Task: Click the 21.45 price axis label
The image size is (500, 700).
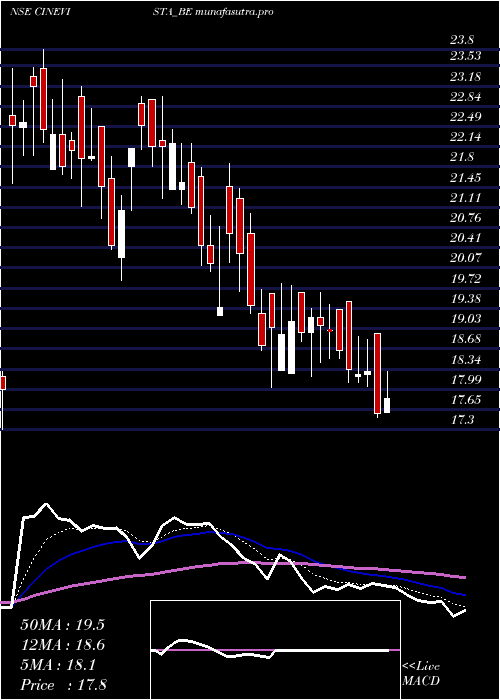Action: (465, 178)
